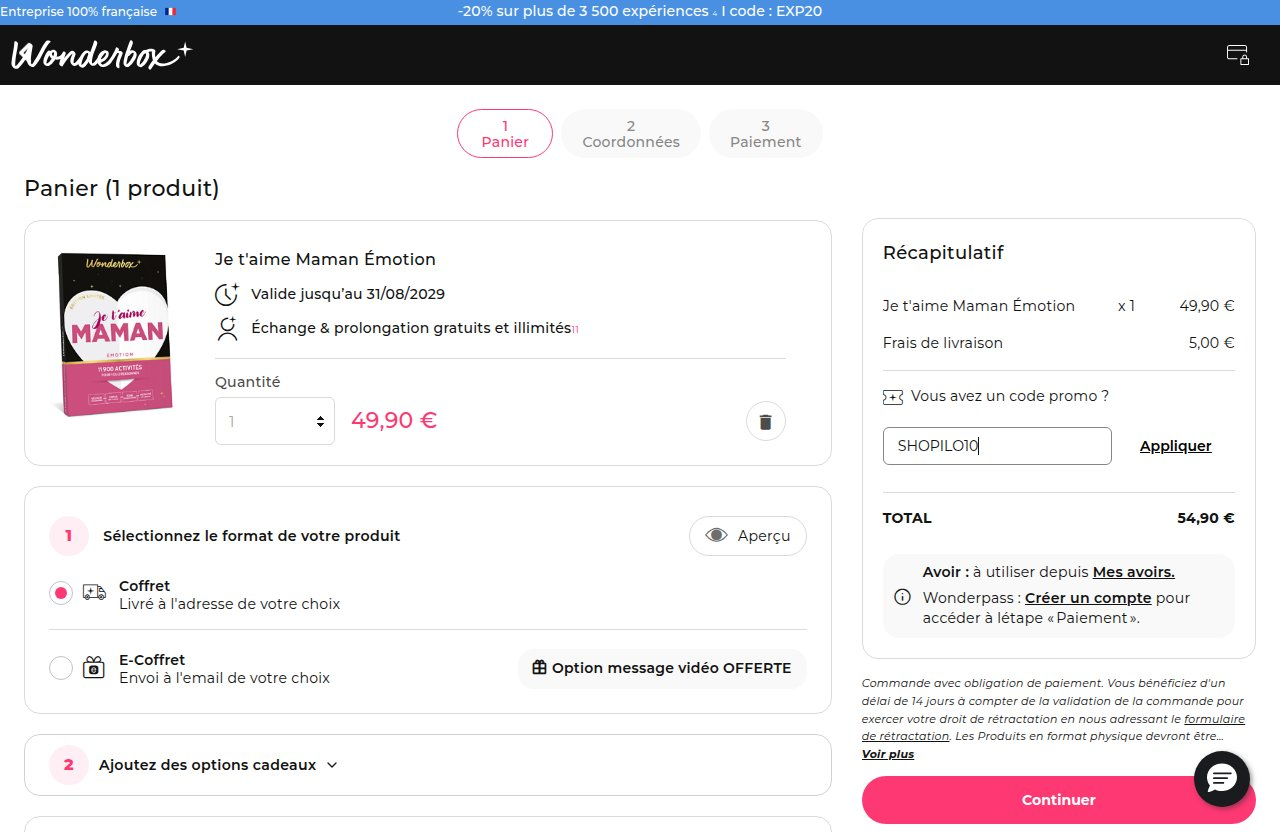The width and height of the screenshot is (1280, 832).
Task: Click Échange & prolongation gratuits text
Action: (411, 328)
